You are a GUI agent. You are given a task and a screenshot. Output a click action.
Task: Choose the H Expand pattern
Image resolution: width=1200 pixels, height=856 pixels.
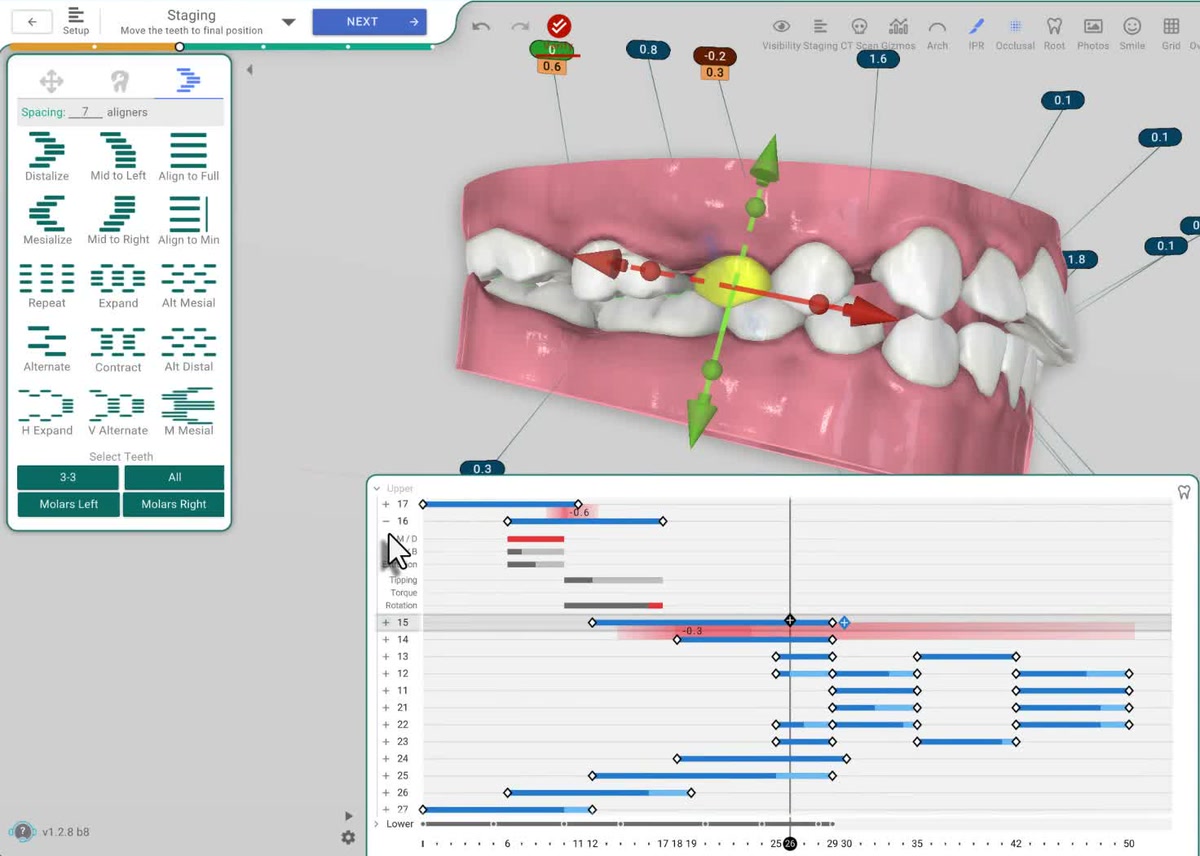(47, 414)
